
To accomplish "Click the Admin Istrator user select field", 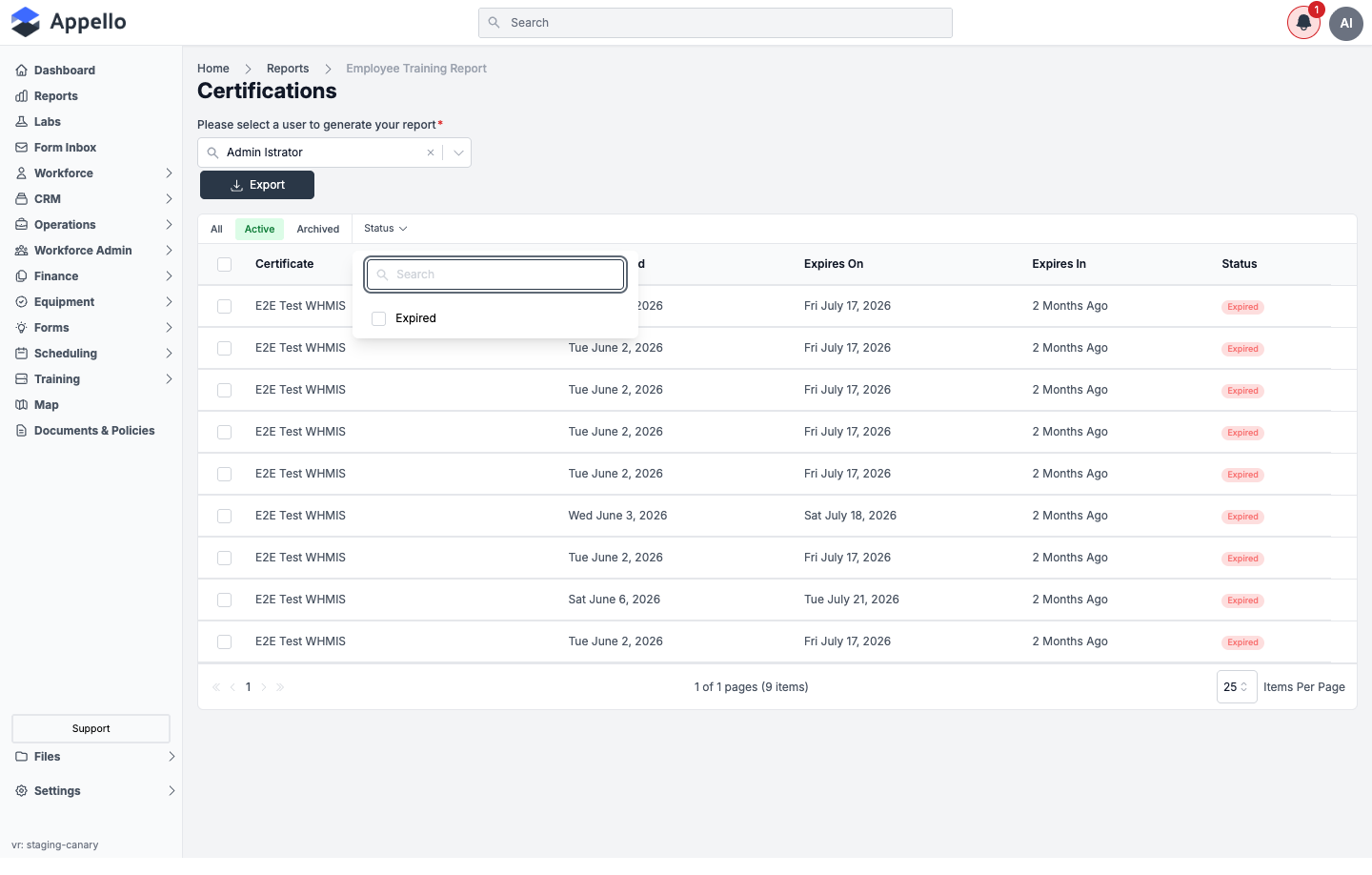I will pyautogui.click(x=334, y=153).
